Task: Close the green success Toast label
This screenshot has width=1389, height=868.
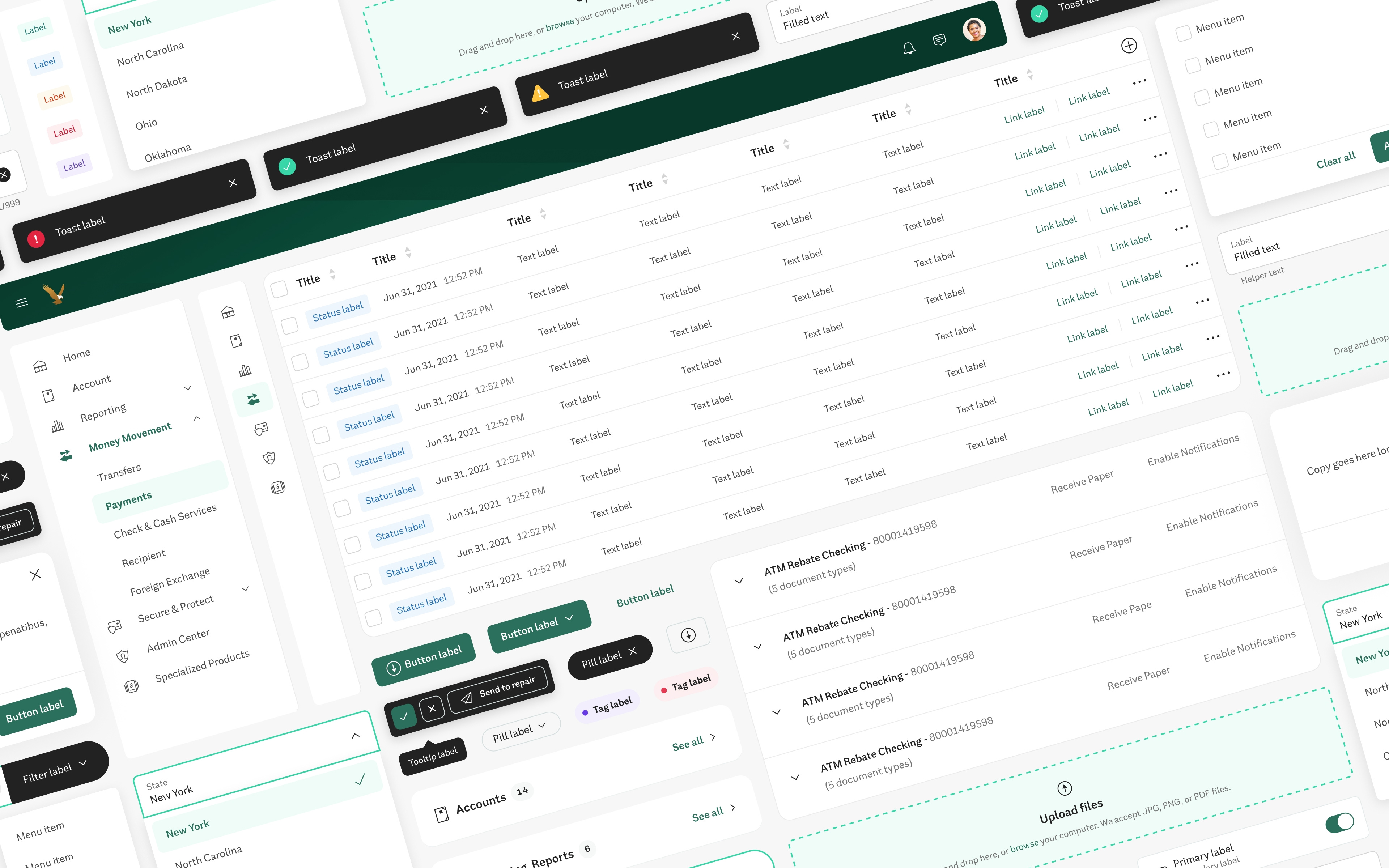Action: 484,110
